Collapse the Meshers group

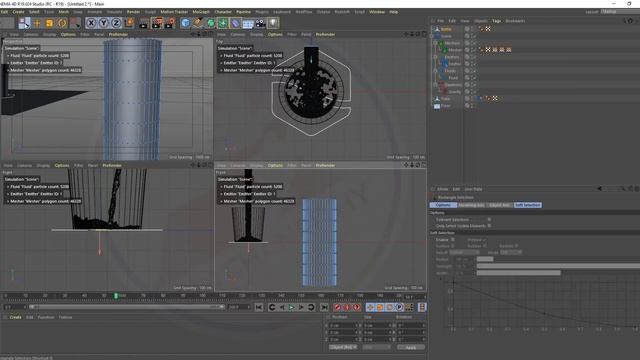(x=436, y=43)
